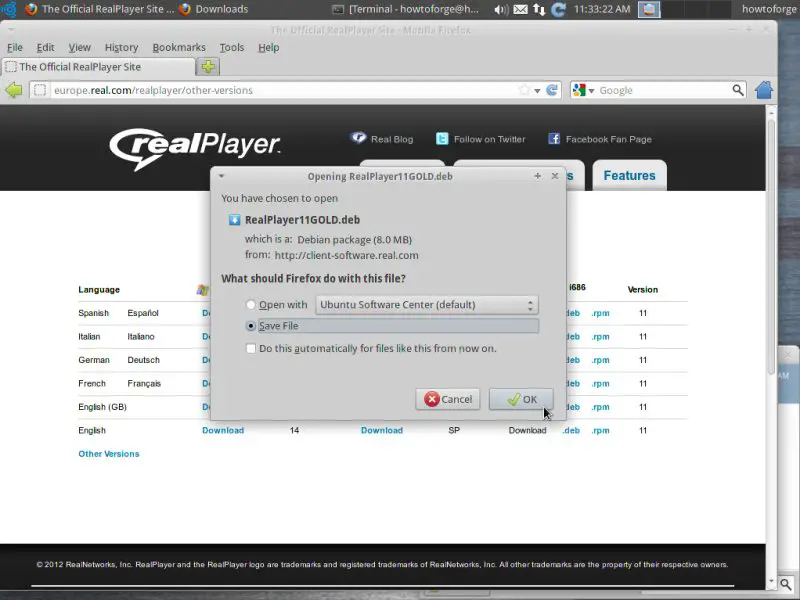Screen dimensions: 800x600
Task: Click the .rpm link in the French row
Action: 601,384
